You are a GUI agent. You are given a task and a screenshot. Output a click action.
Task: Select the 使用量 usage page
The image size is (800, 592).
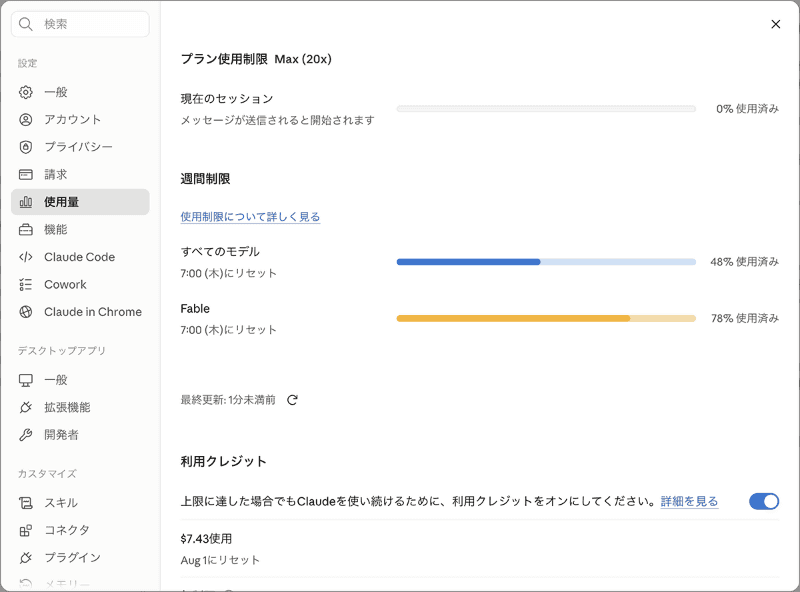point(80,202)
